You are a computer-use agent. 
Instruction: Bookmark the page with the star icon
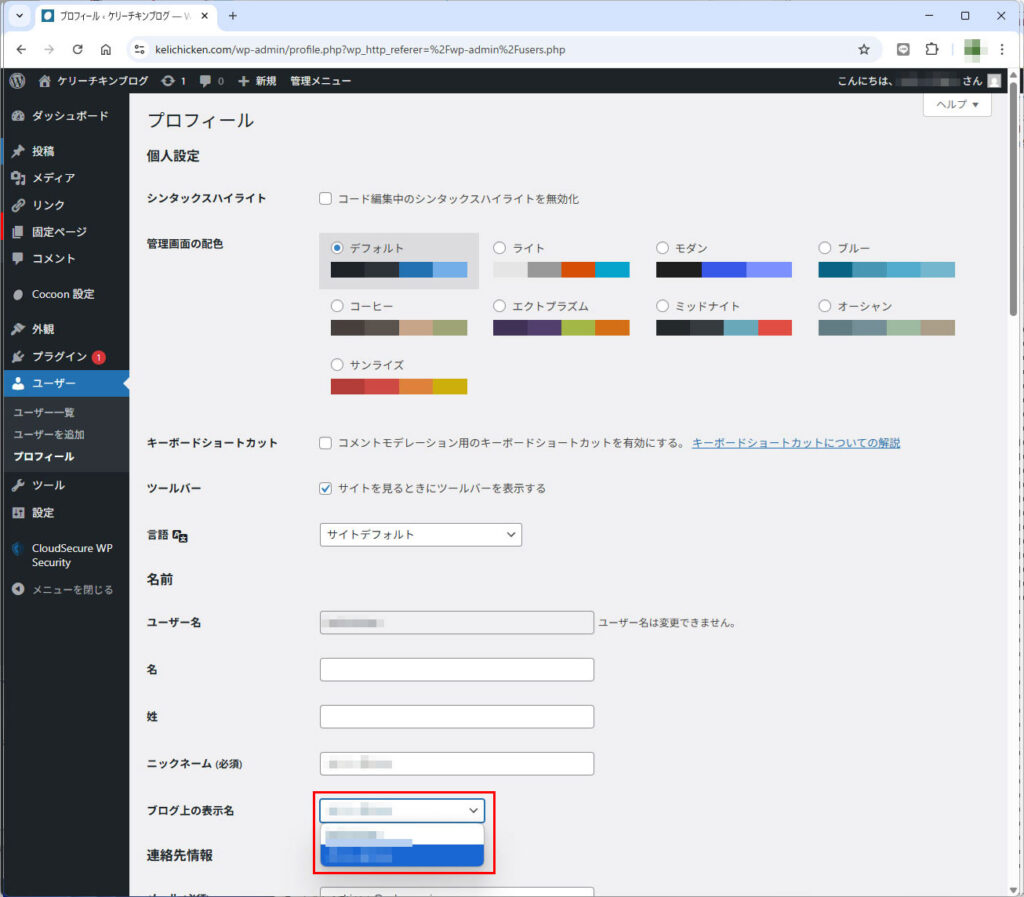(x=864, y=49)
